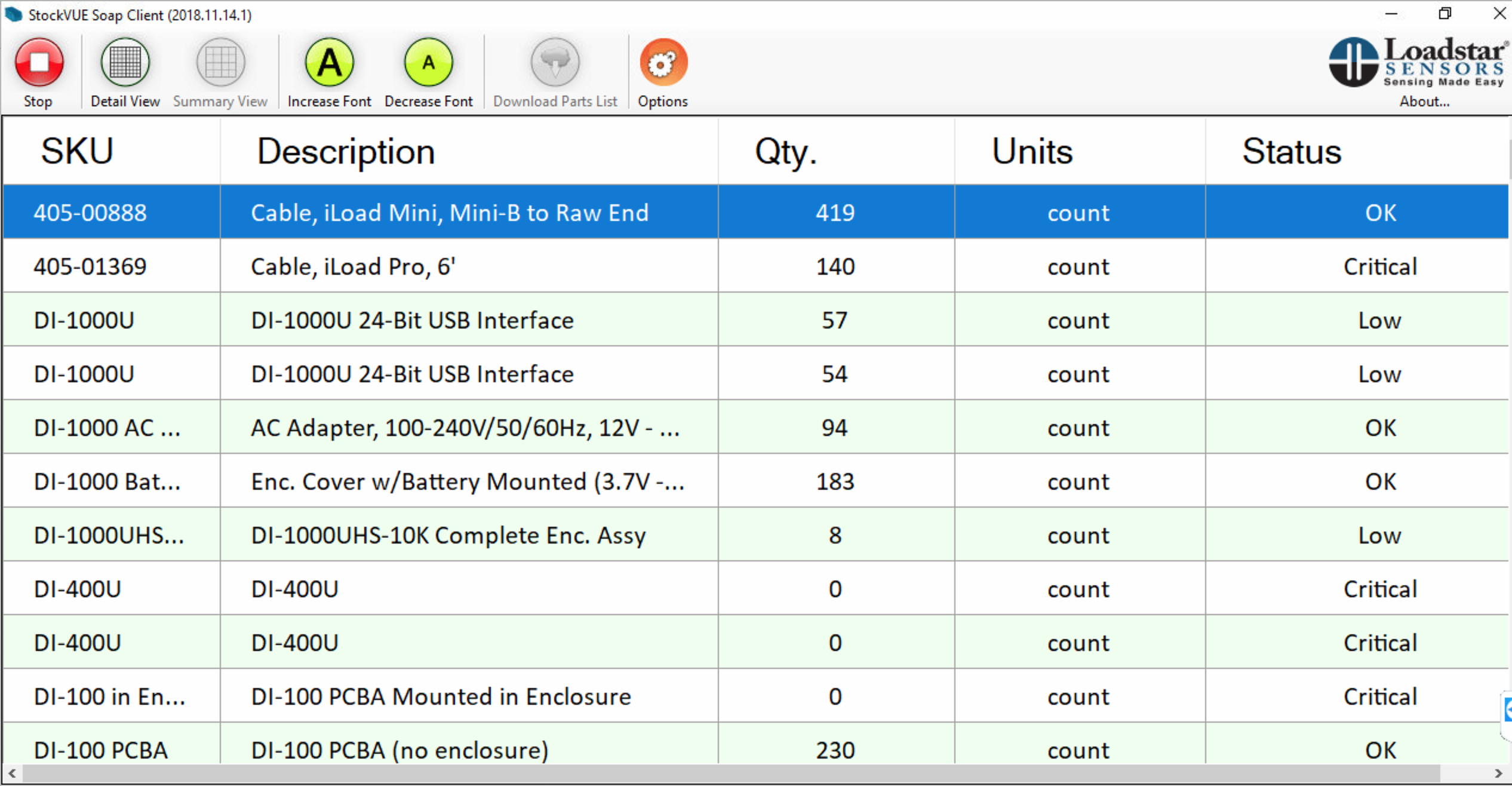1512x786 pixels.
Task: Open the About... link
Action: 1424,102
